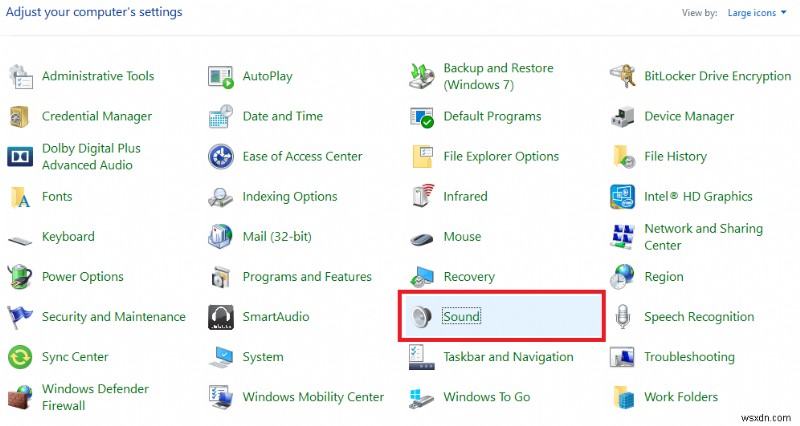Open the Sync Center icon
Image resolution: width=800 pixels, height=426 pixels.
[x=20, y=357]
